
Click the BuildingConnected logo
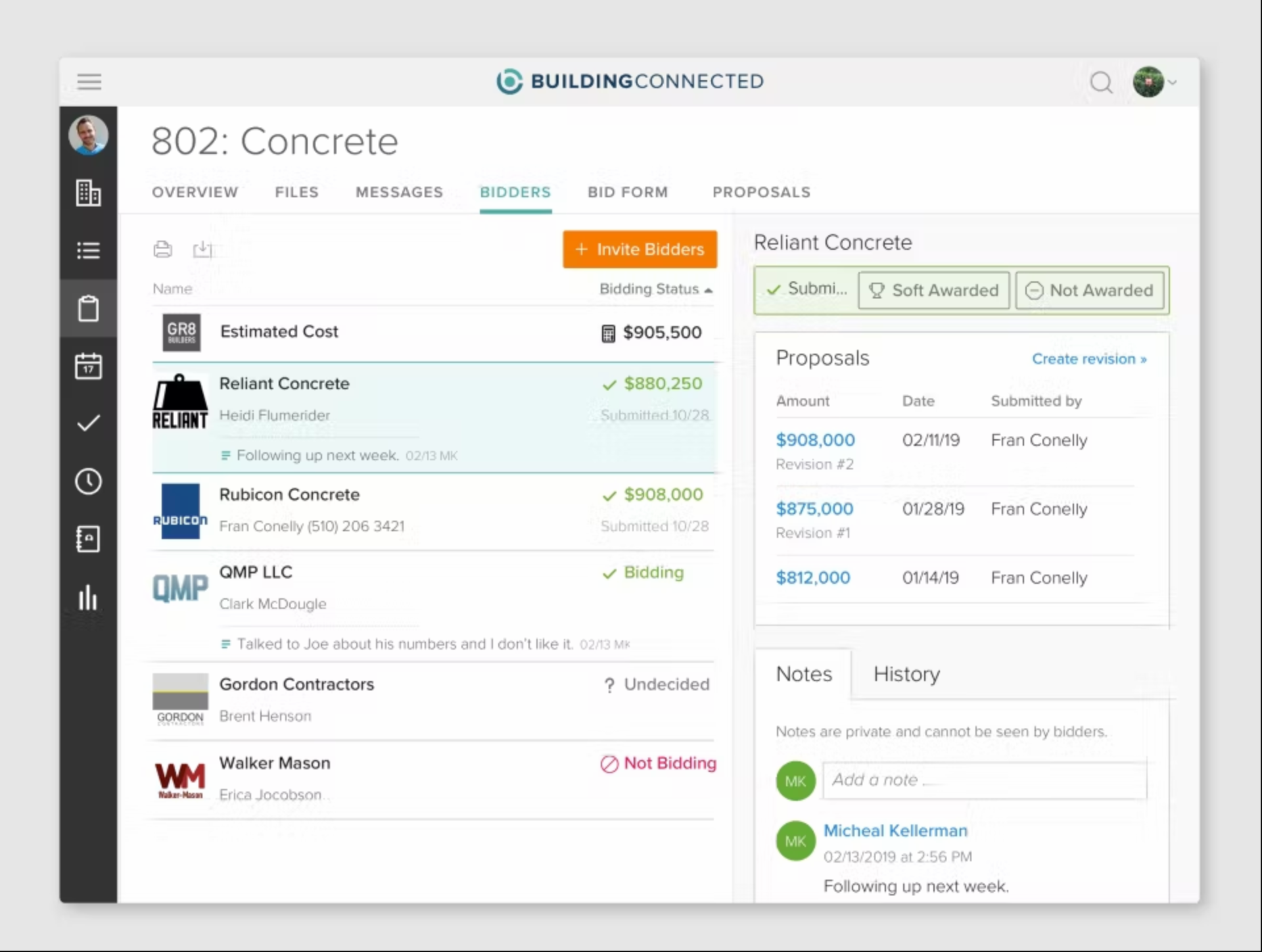pos(630,82)
